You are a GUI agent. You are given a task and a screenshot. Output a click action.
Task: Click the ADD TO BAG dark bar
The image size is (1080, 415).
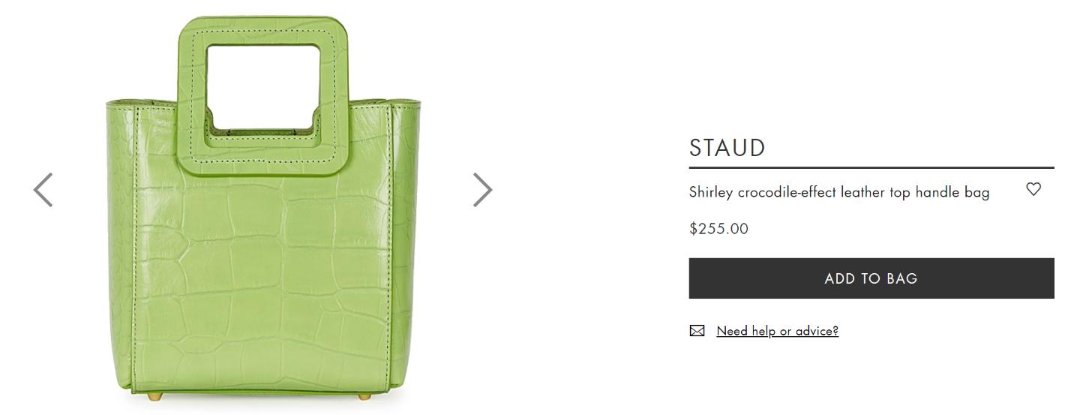tap(871, 278)
